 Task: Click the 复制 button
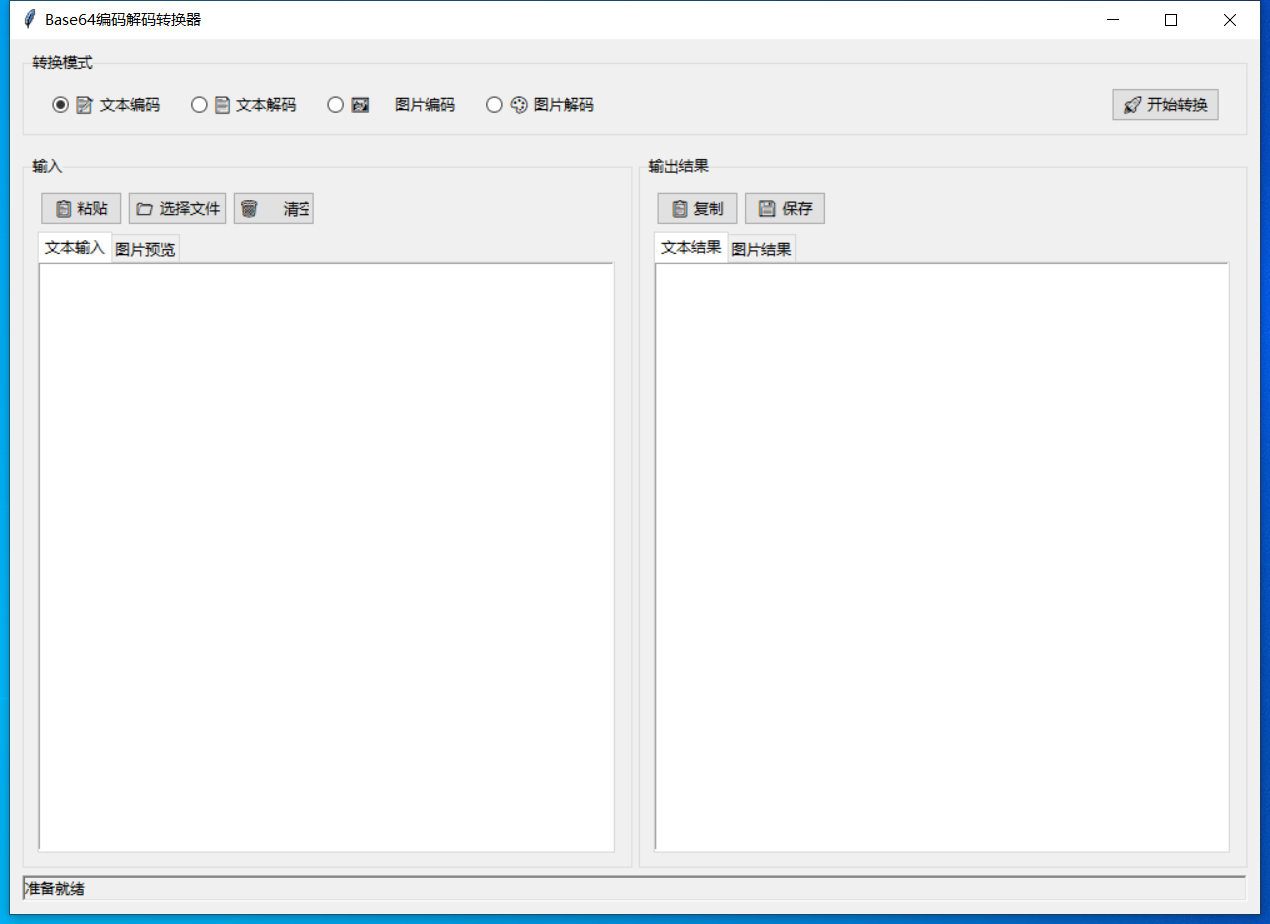[x=697, y=209]
